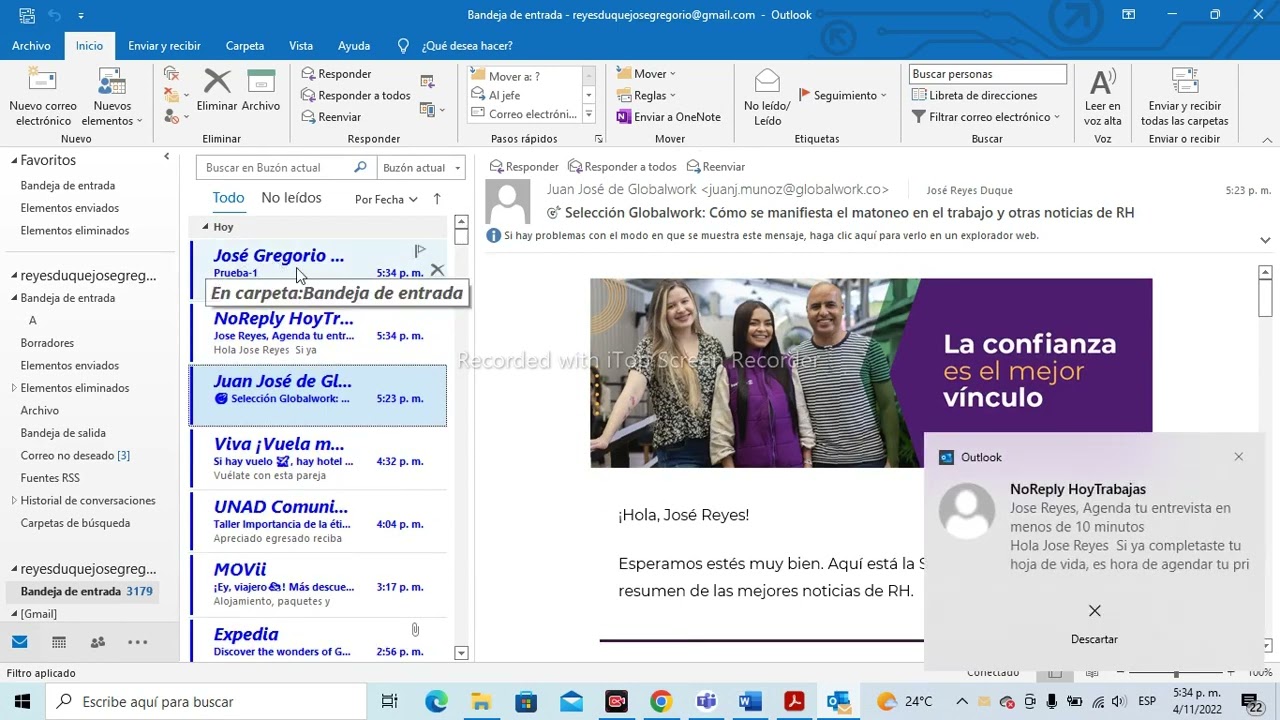Open the Ayuda tab
This screenshot has width=1280, height=720.
[354, 46]
